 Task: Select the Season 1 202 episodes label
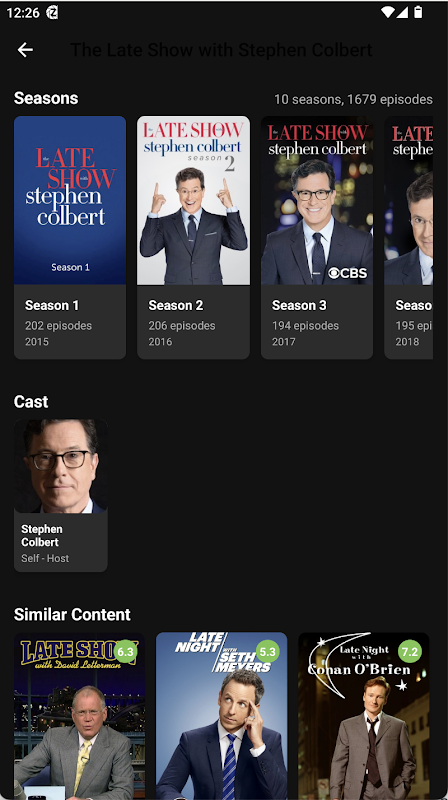[x=59, y=326]
